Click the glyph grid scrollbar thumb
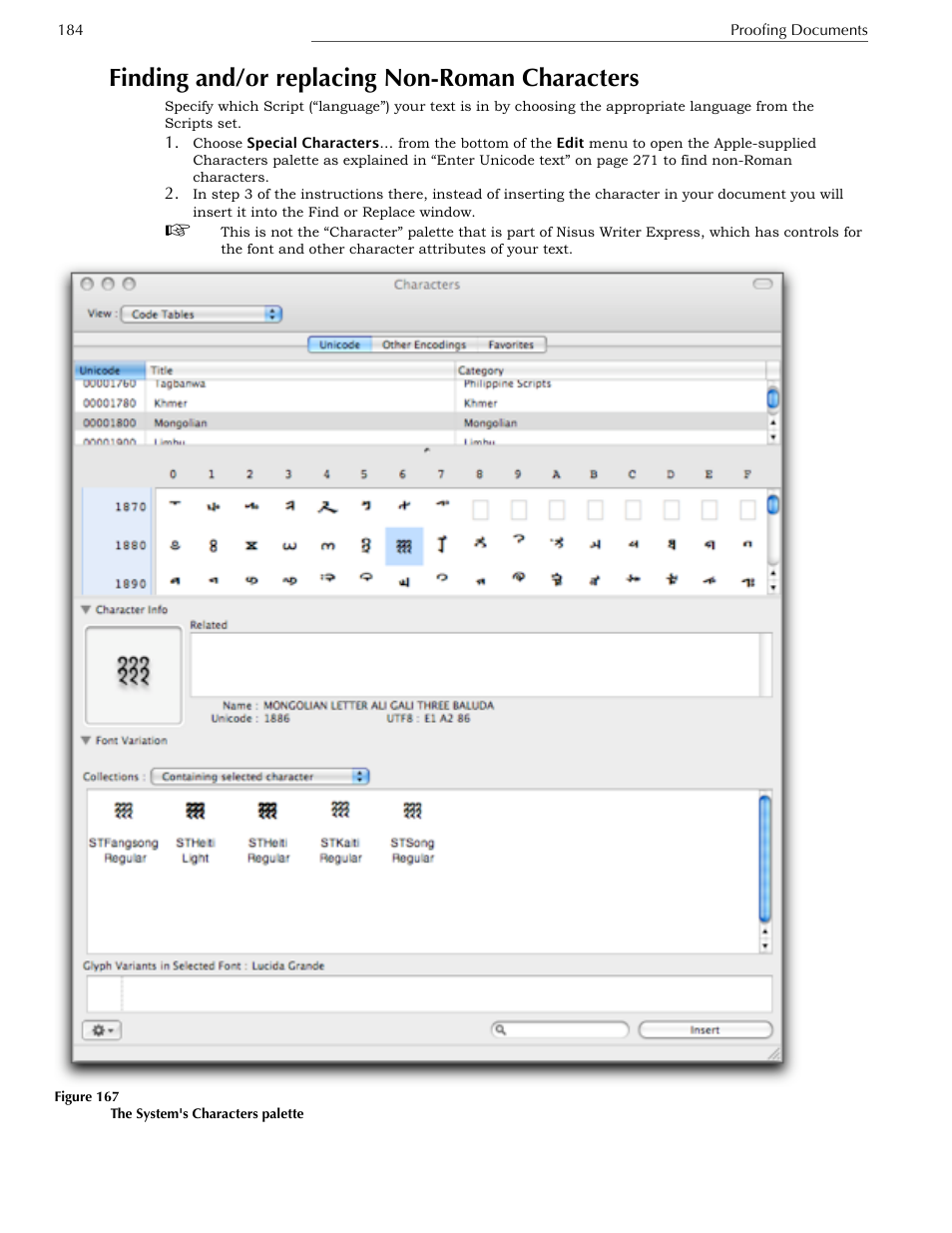This screenshot has width=952, height=1233. pyautogui.click(x=773, y=505)
